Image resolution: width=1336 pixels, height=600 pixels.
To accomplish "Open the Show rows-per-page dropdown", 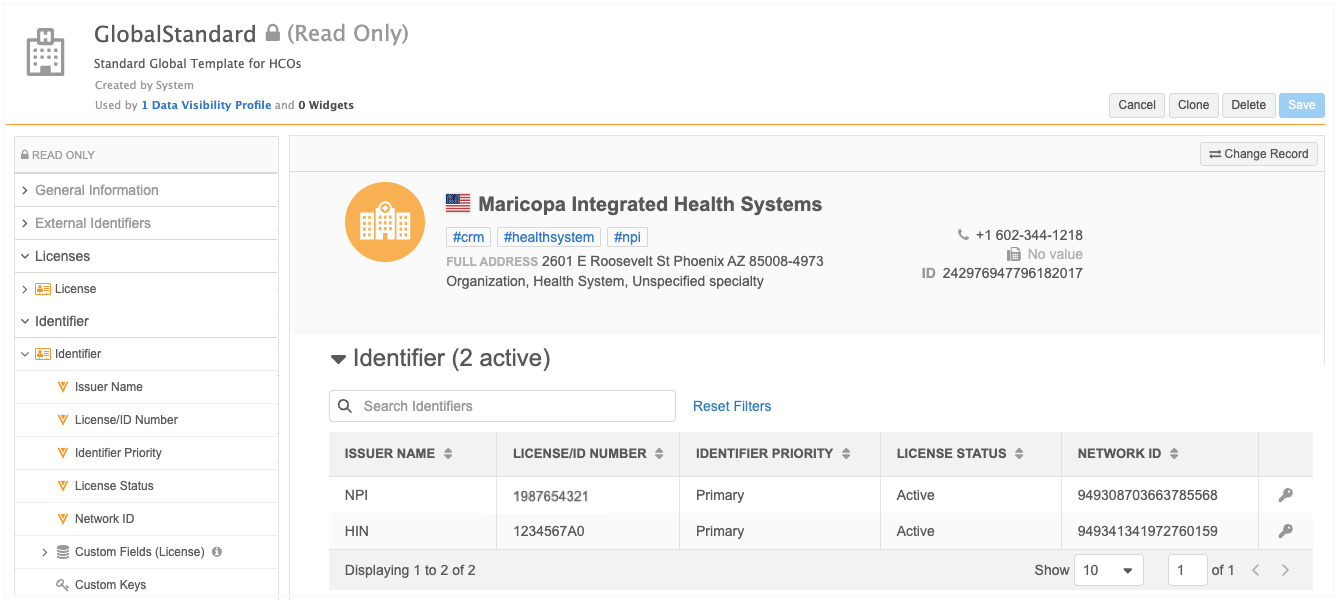I will (x=1109, y=570).
